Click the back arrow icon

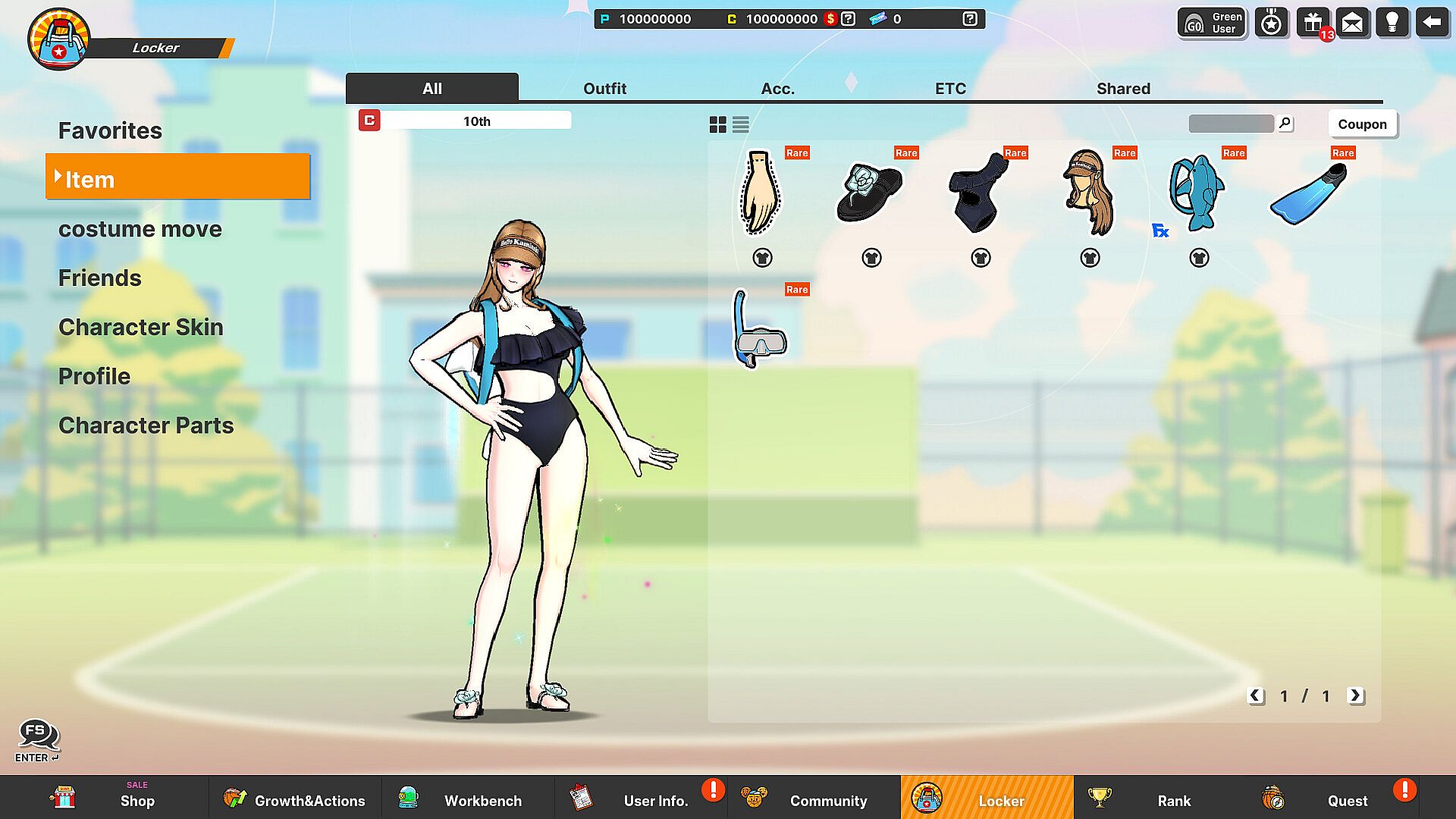1432,23
